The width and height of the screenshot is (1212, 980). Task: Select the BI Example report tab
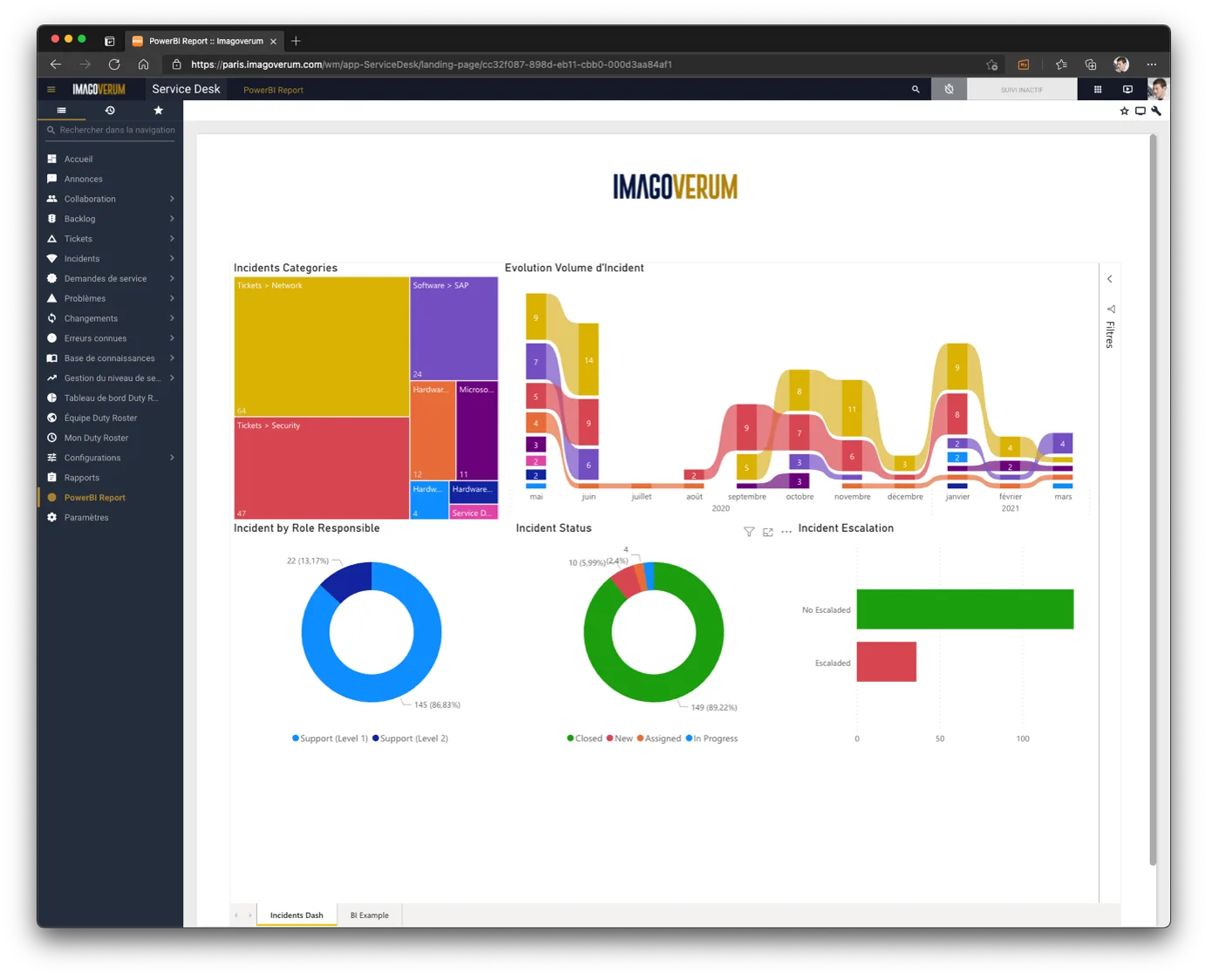(x=370, y=915)
